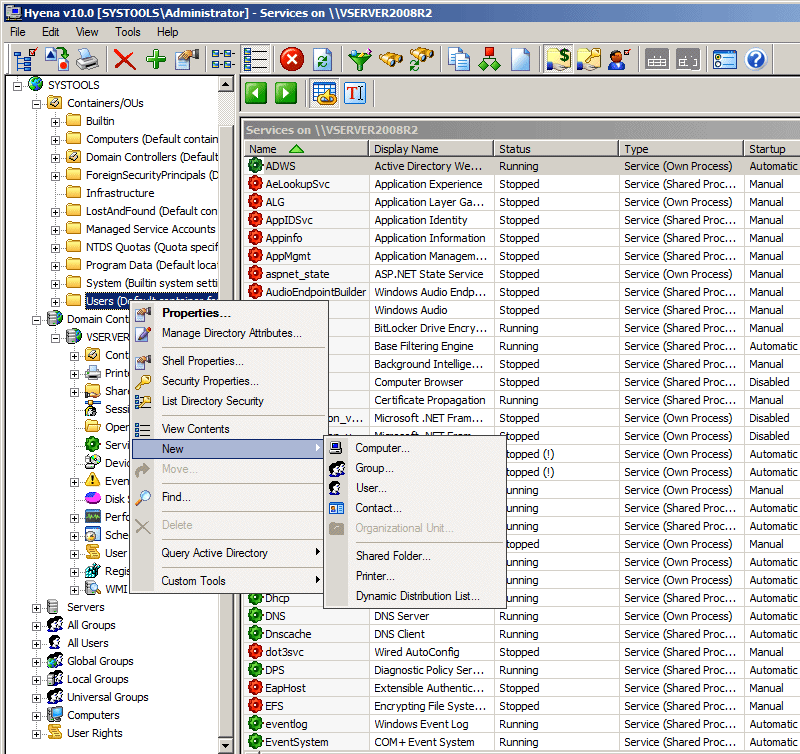Image resolution: width=800 pixels, height=754 pixels.
Task: Select User... in the New submenu
Action: point(371,488)
